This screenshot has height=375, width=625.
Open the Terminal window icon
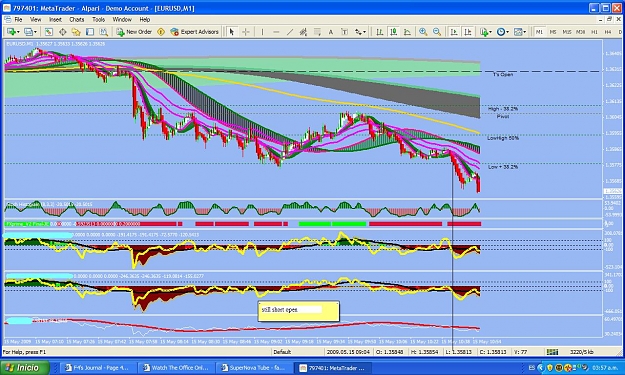(x=90, y=32)
